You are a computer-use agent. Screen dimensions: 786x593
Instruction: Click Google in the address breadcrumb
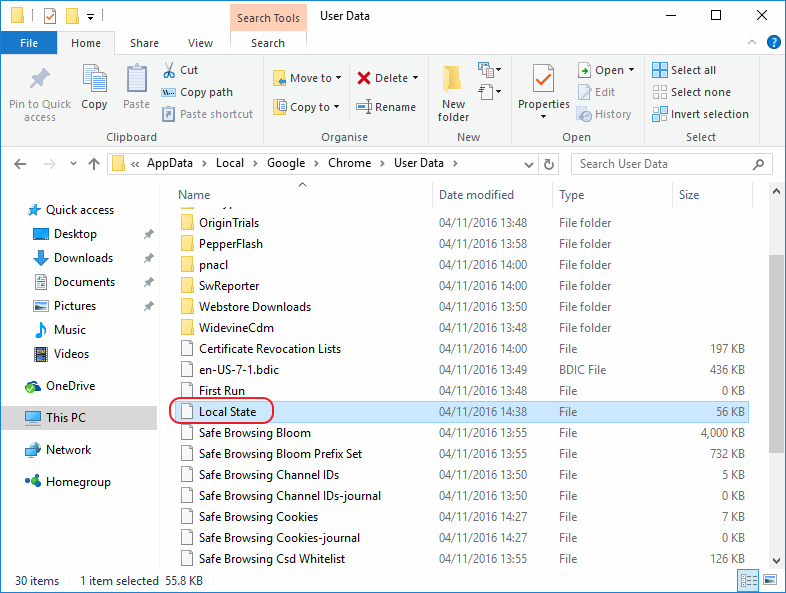[x=286, y=163]
